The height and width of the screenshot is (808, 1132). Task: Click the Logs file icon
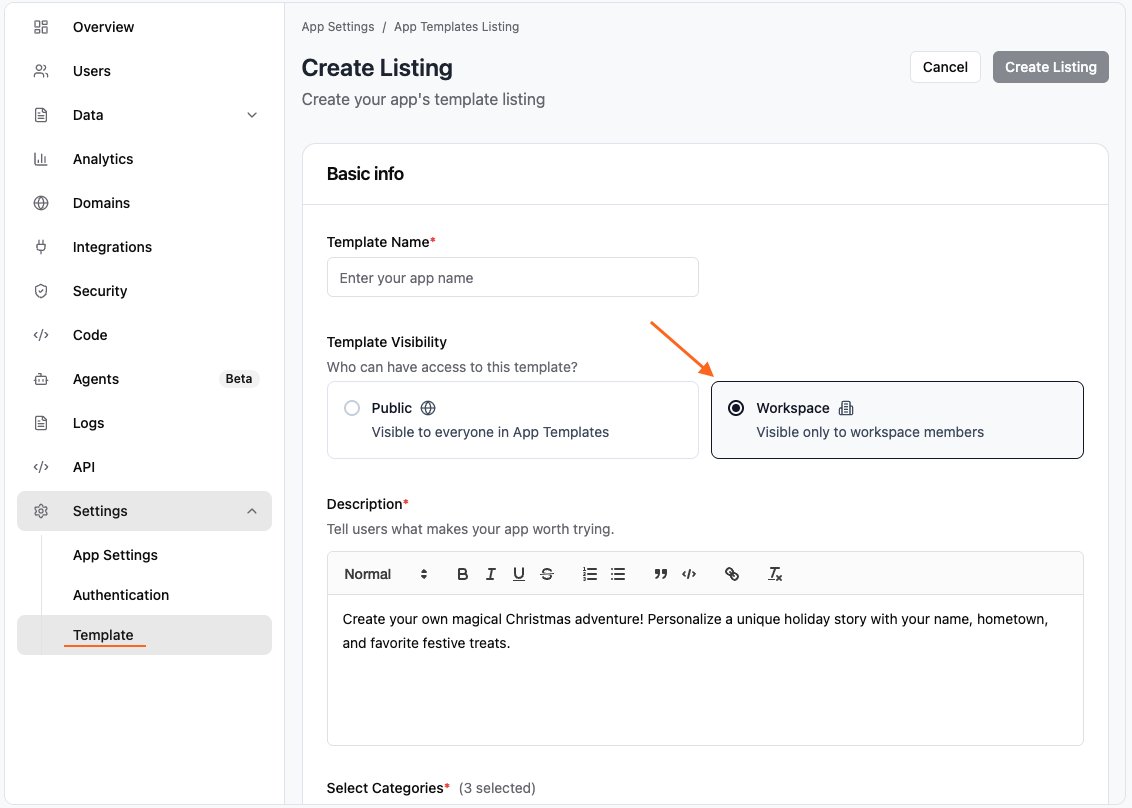tap(41, 424)
